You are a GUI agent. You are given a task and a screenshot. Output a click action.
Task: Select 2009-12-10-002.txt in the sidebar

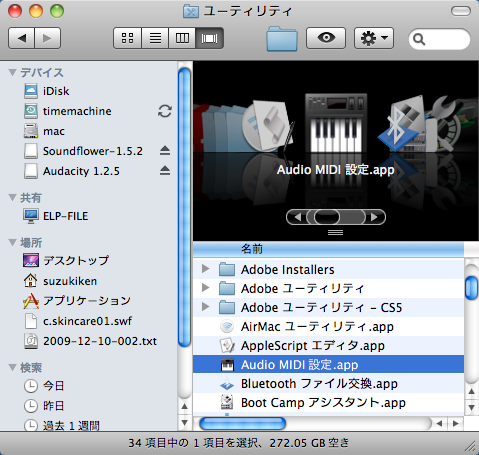[x=90, y=341]
